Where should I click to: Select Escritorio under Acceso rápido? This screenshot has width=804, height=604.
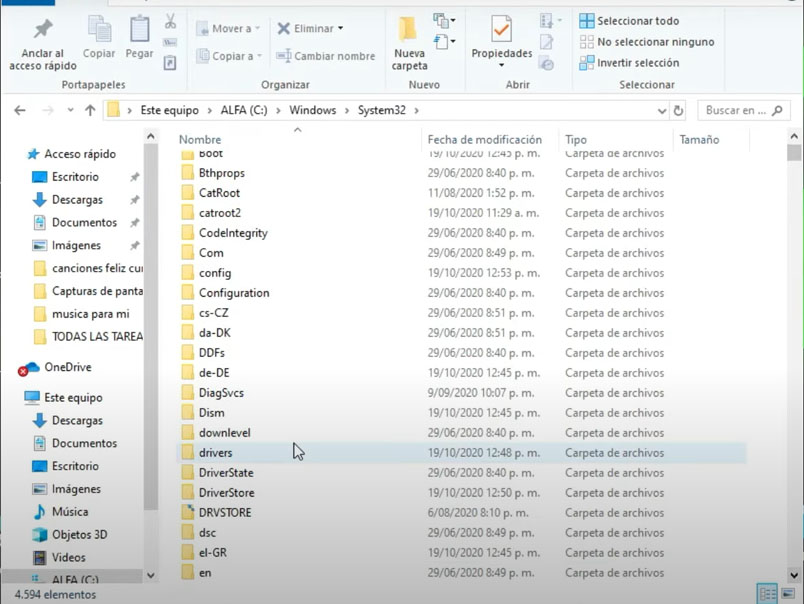(x=75, y=177)
